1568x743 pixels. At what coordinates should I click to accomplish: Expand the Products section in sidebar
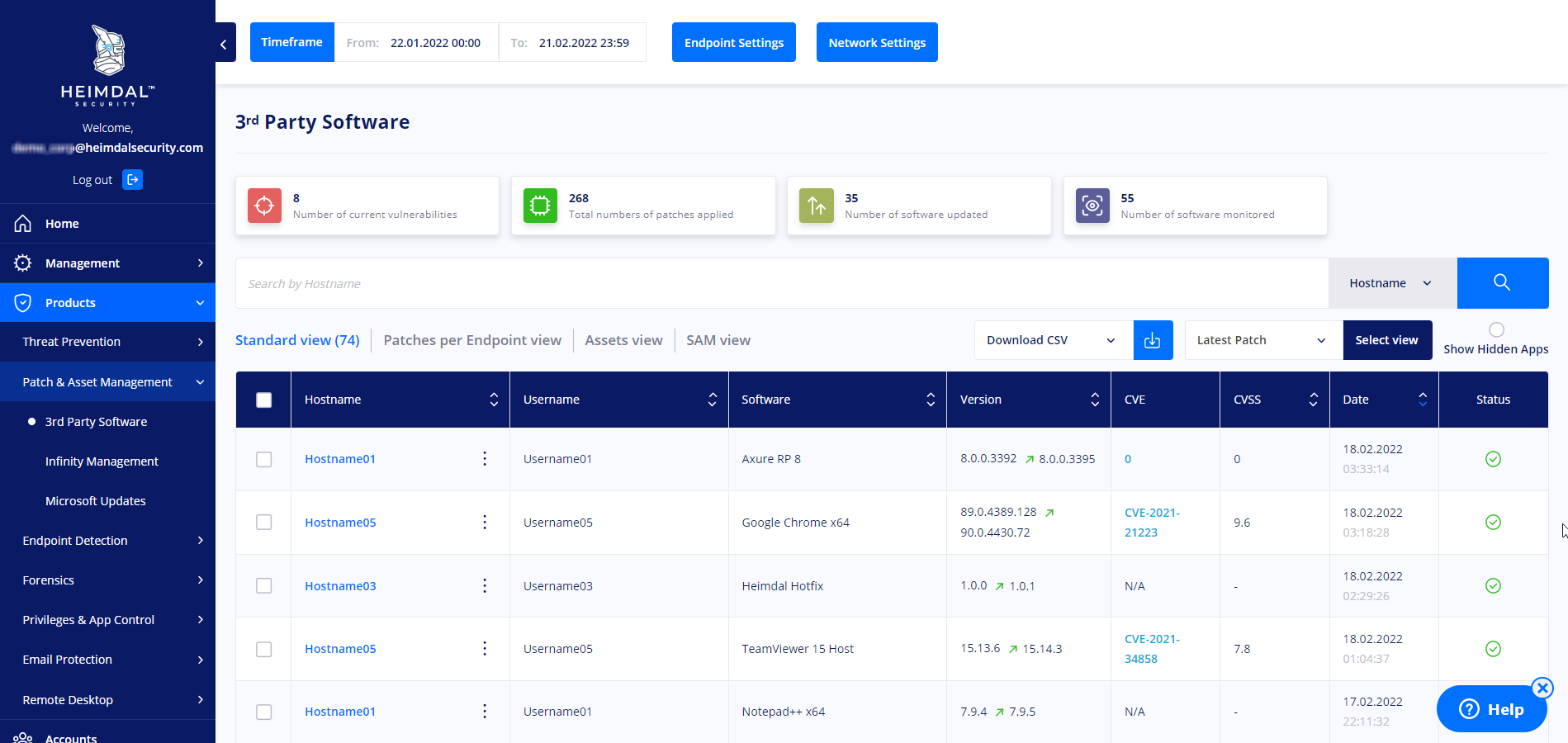[x=108, y=302]
